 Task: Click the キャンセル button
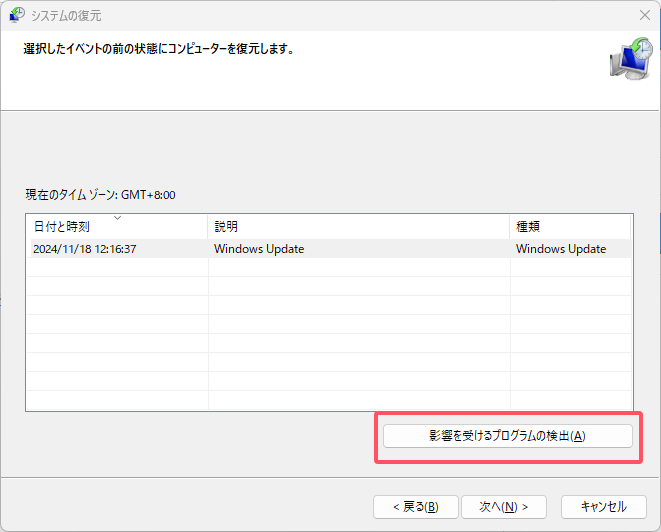coord(604,507)
